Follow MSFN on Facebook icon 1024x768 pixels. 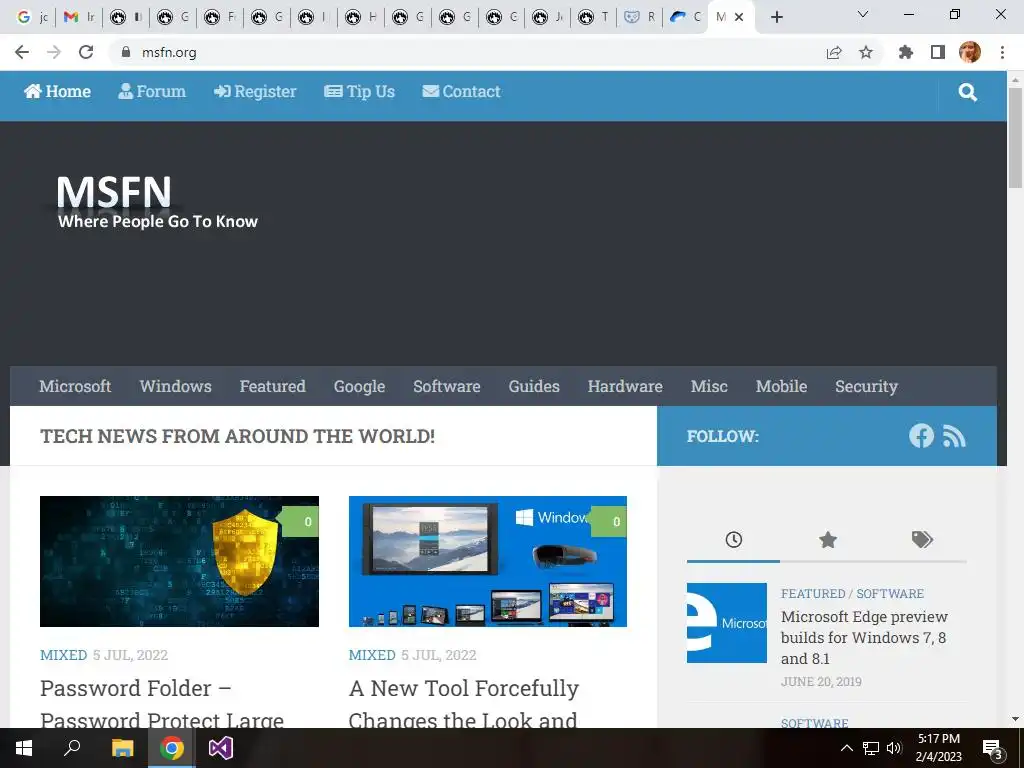point(921,436)
